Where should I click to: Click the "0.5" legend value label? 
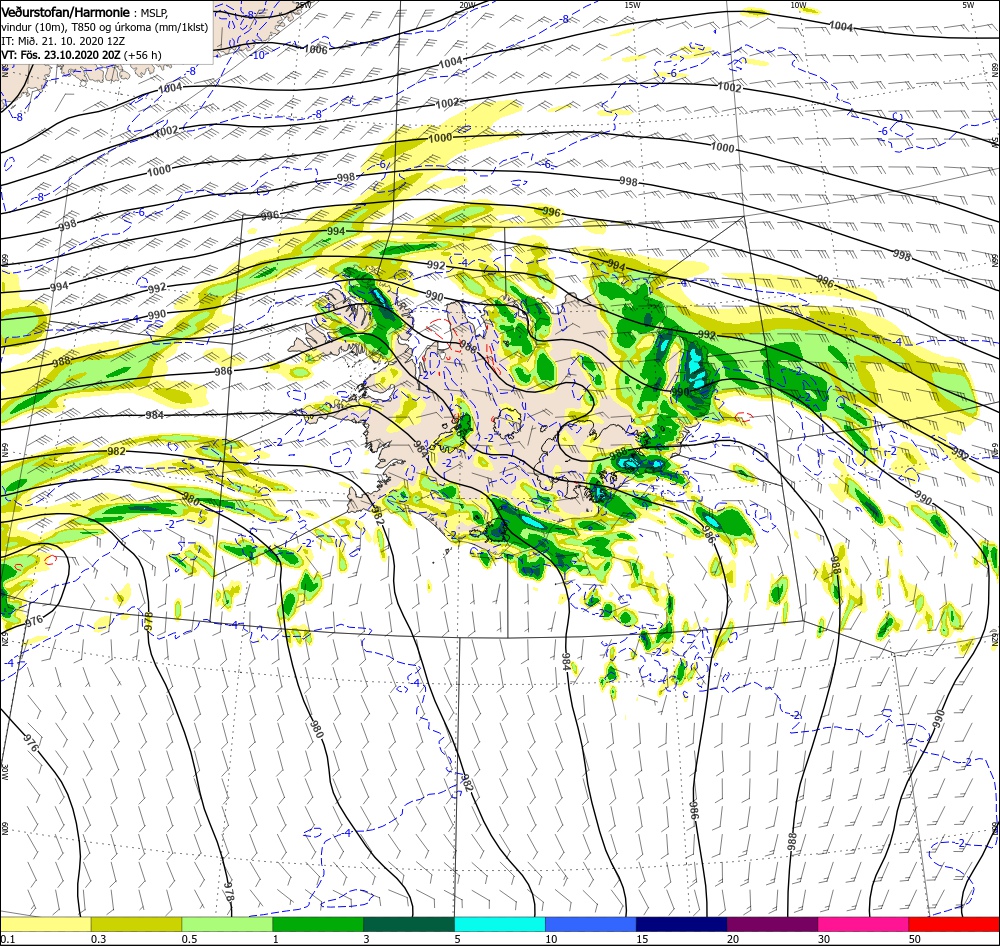click(189, 938)
